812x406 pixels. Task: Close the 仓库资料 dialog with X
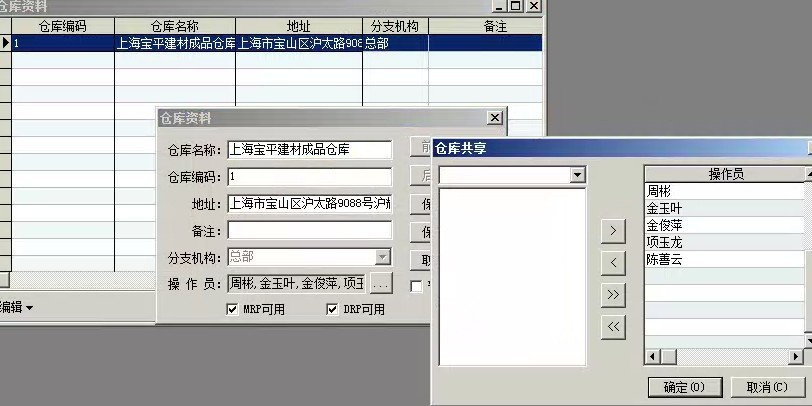coord(494,118)
